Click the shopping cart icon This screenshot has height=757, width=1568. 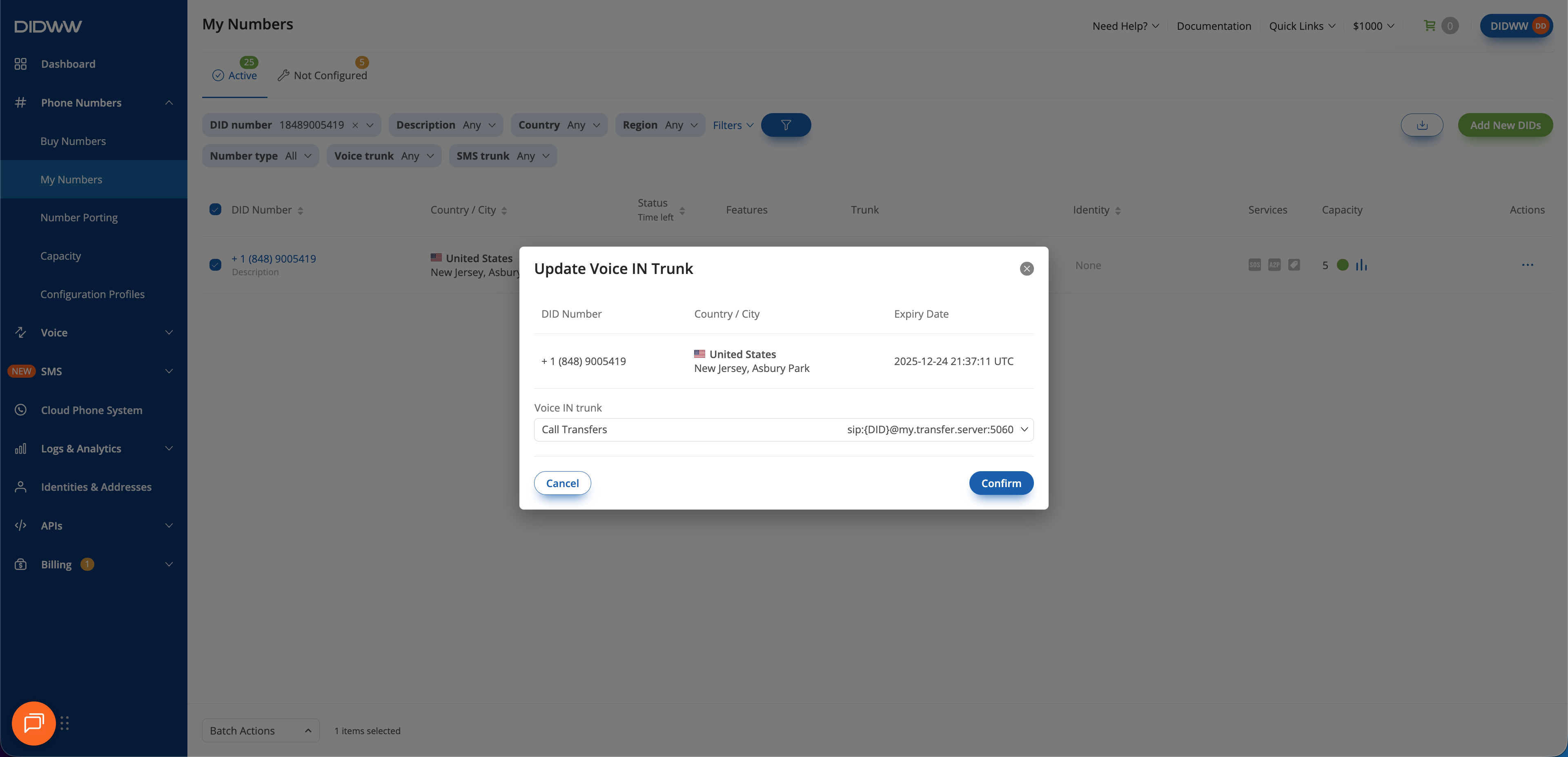point(1429,26)
